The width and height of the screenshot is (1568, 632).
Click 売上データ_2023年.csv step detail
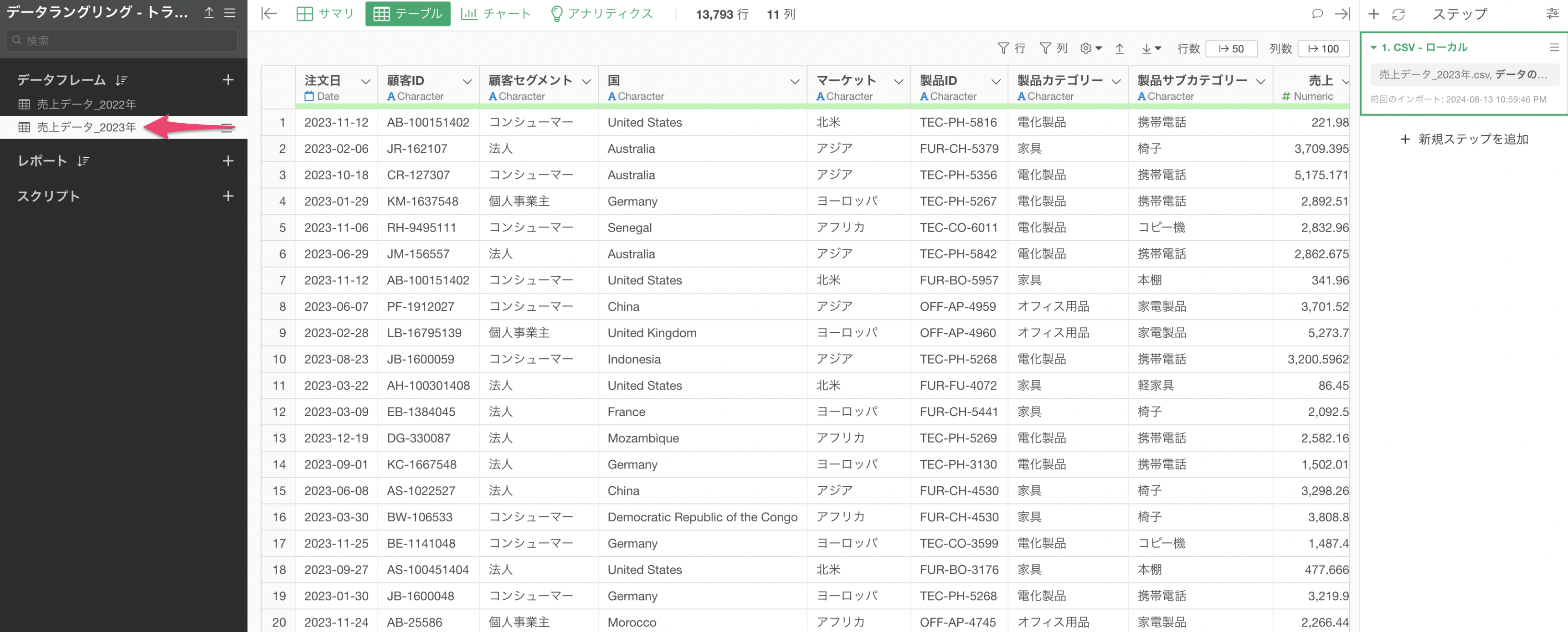(x=1464, y=74)
